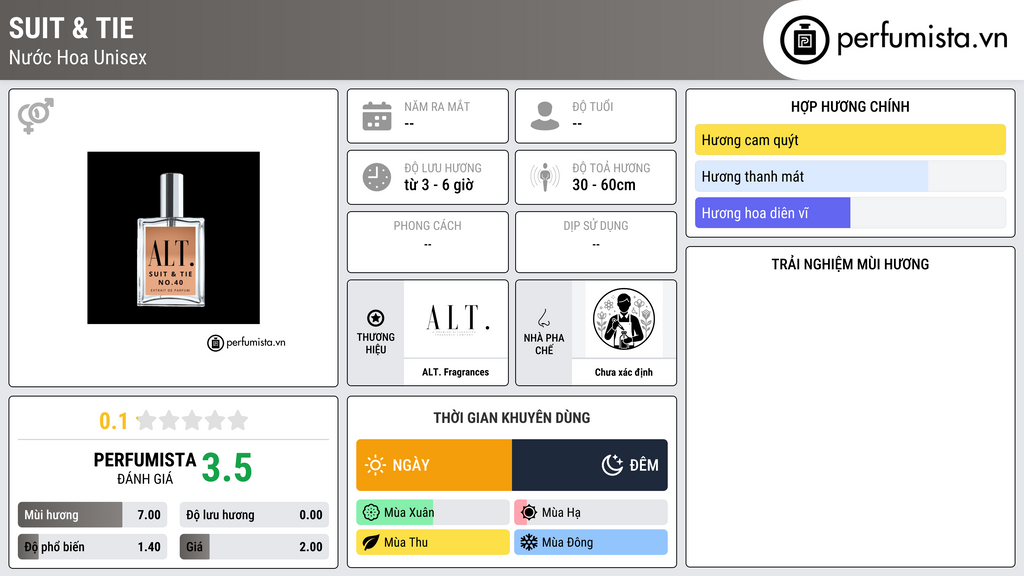Screen dimensions: 1024x576
Task: Click the Hương thanh mát accord bar
Action: tap(850, 176)
